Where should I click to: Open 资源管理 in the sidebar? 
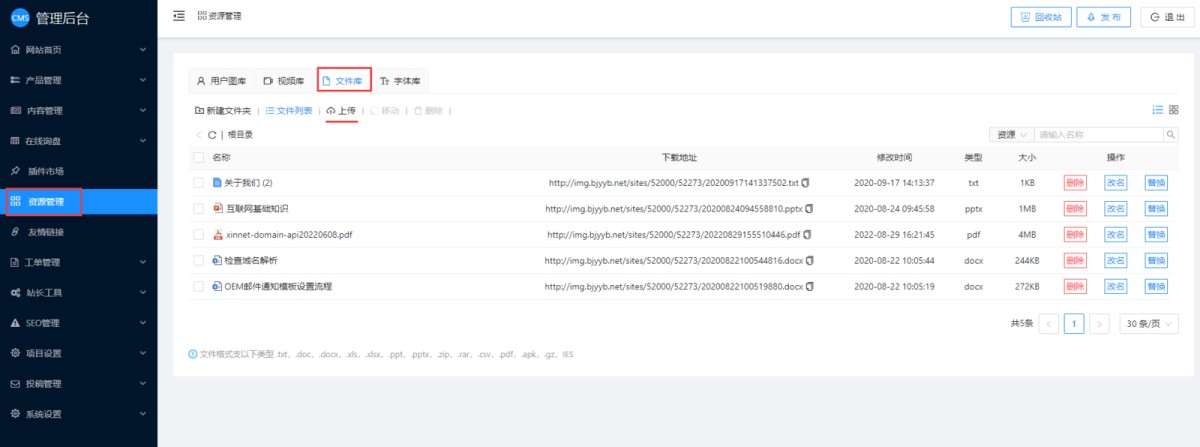pos(79,202)
